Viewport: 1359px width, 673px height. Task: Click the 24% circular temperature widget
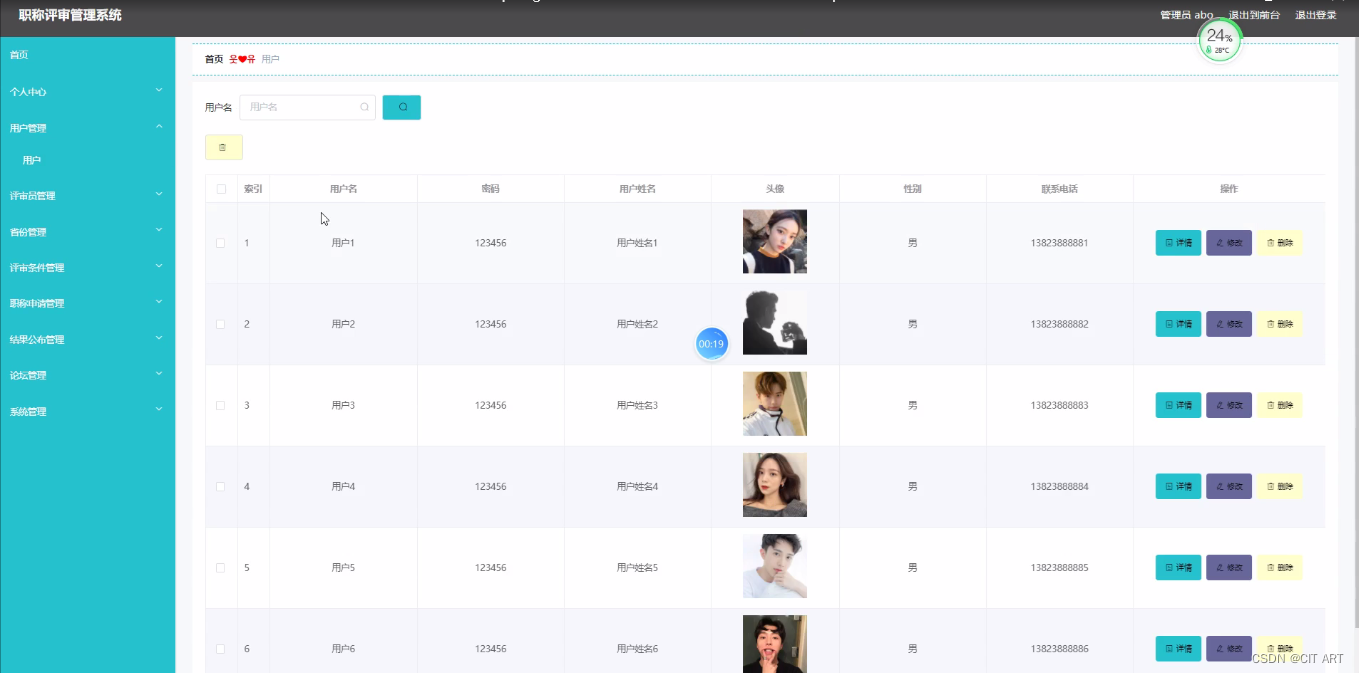click(x=1219, y=40)
